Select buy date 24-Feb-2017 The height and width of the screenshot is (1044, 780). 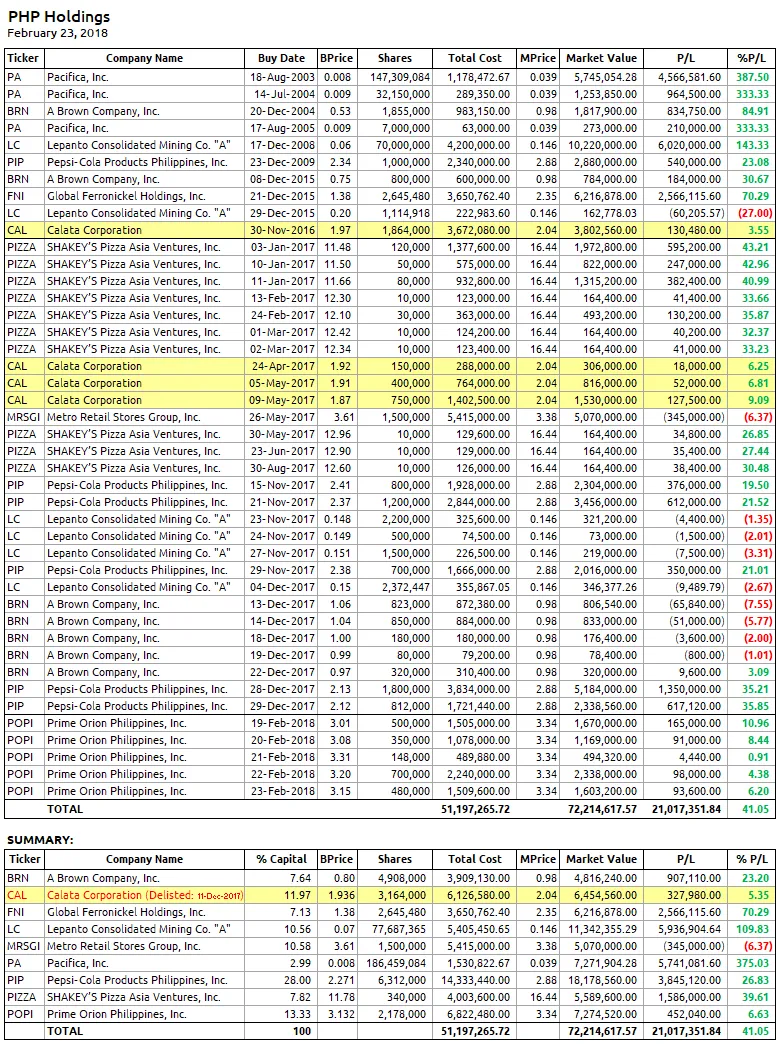282,315
